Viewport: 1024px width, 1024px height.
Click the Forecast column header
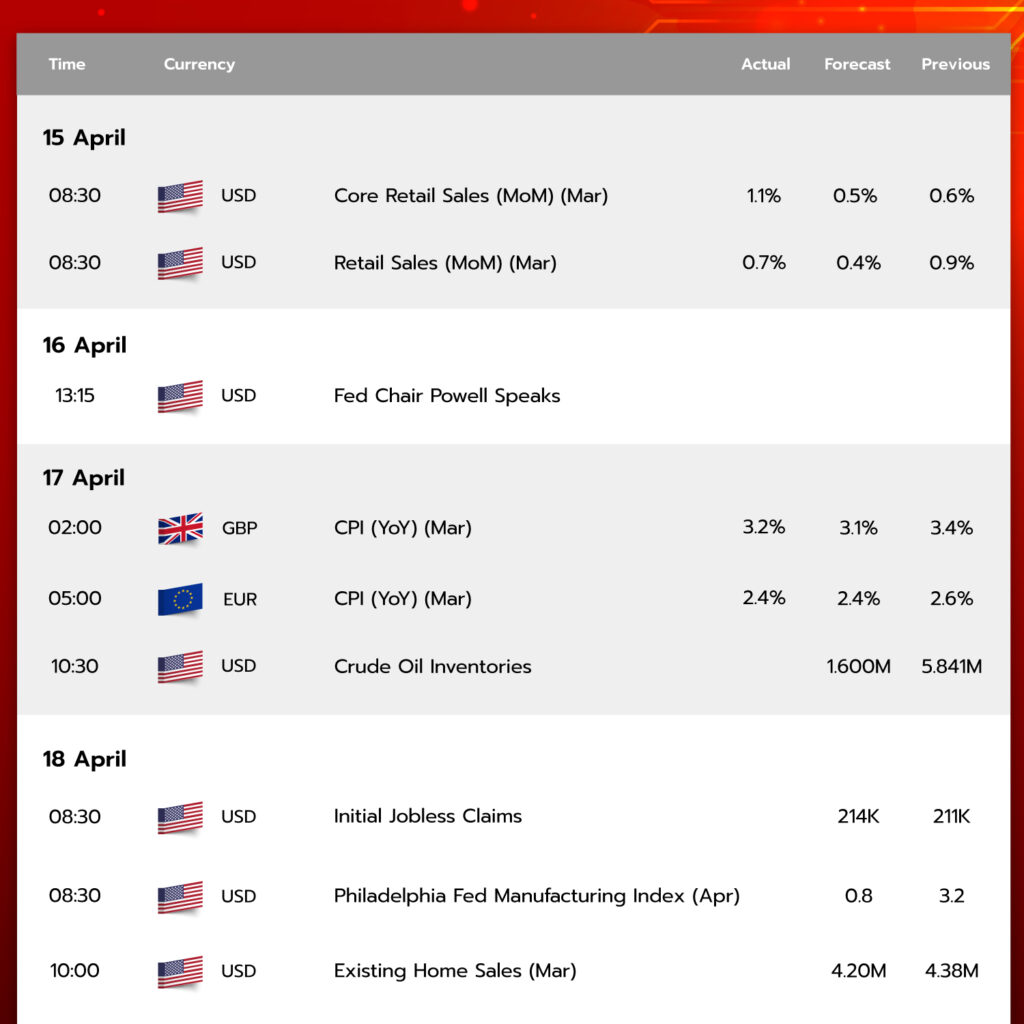point(857,64)
